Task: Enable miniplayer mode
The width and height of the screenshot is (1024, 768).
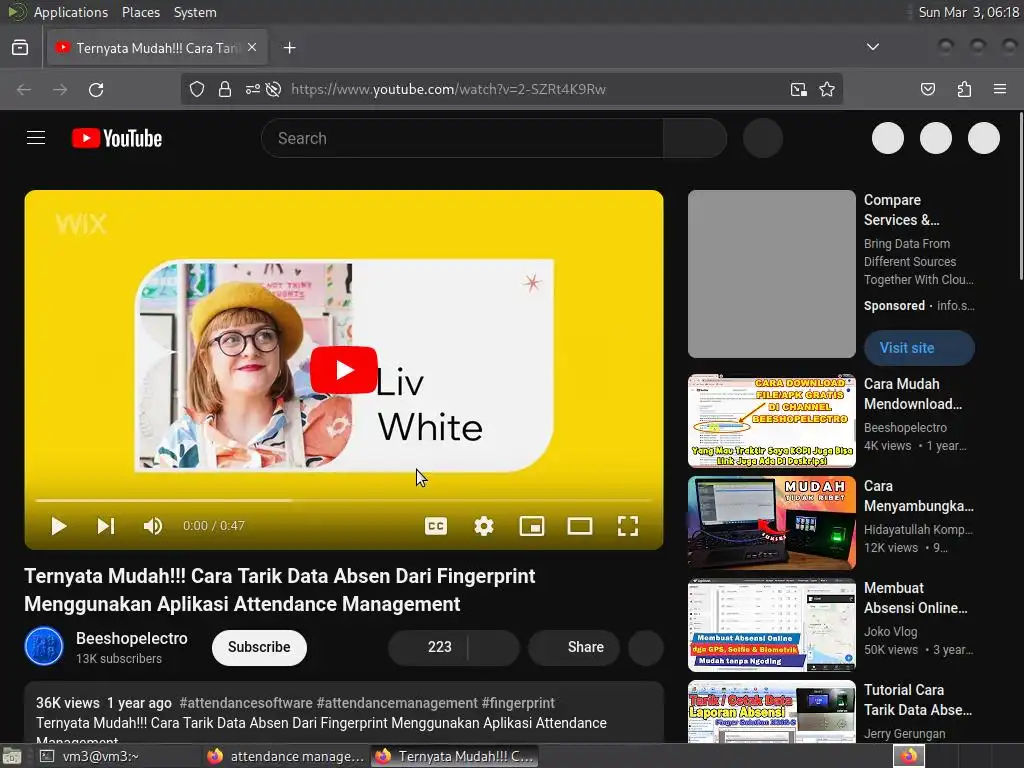Action: click(532, 526)
